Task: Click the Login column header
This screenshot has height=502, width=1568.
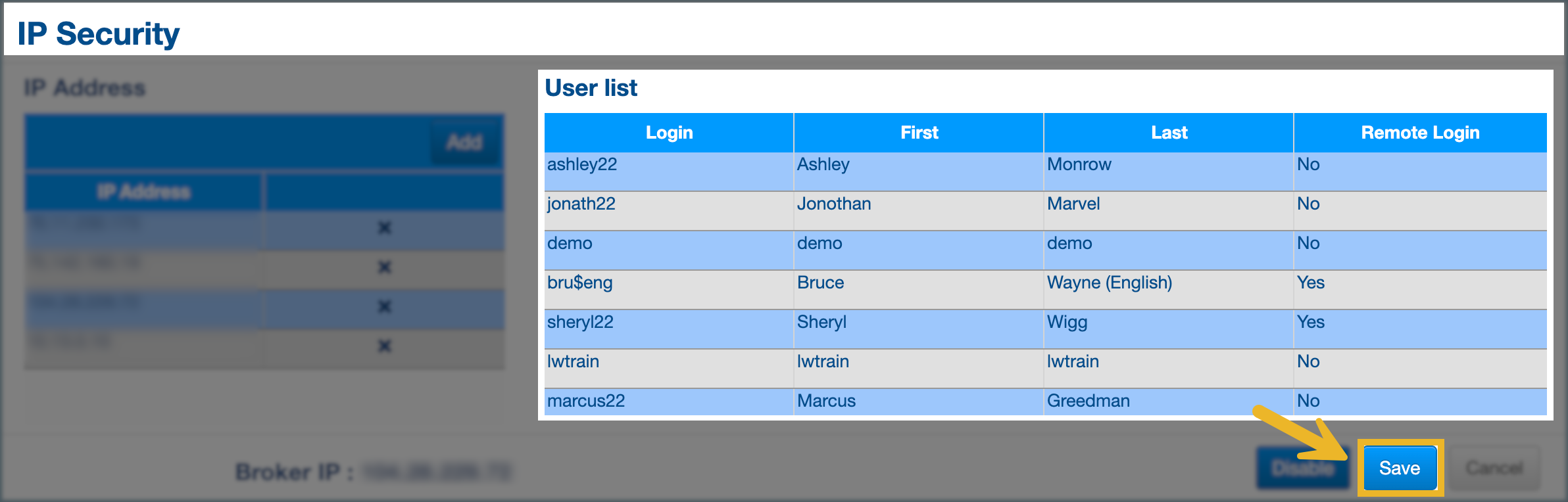Action: 669,133
